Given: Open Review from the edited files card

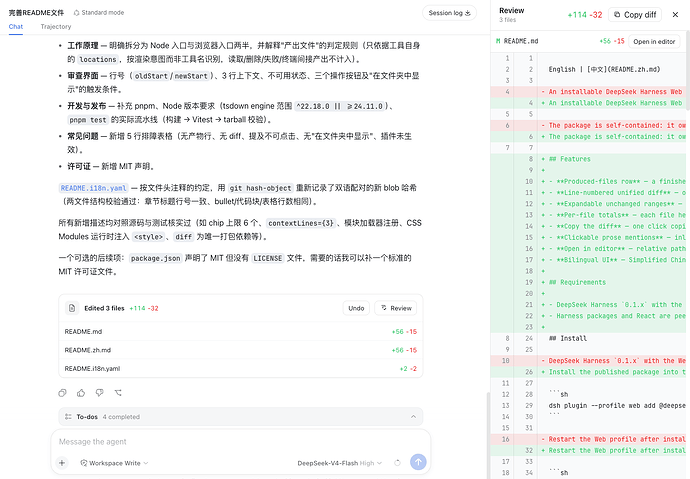Looking at the screenshot, I should click(x=396, y=308).
